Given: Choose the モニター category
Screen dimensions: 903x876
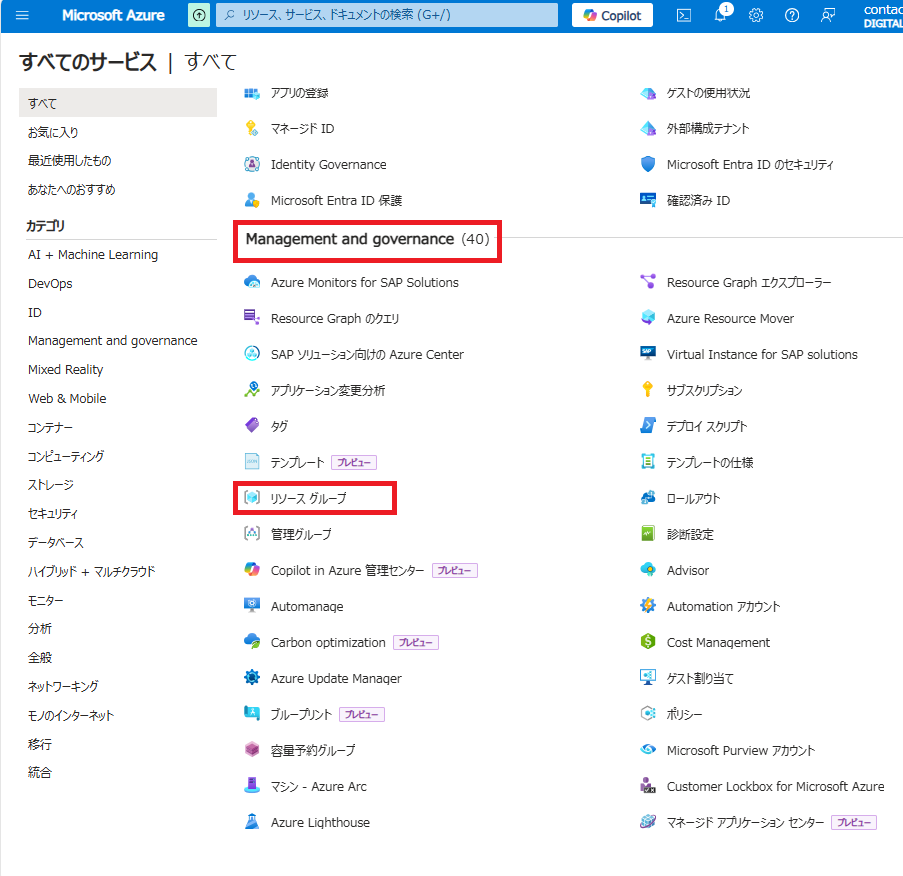Looking at the screenshot, I should [x=45, y=600].
